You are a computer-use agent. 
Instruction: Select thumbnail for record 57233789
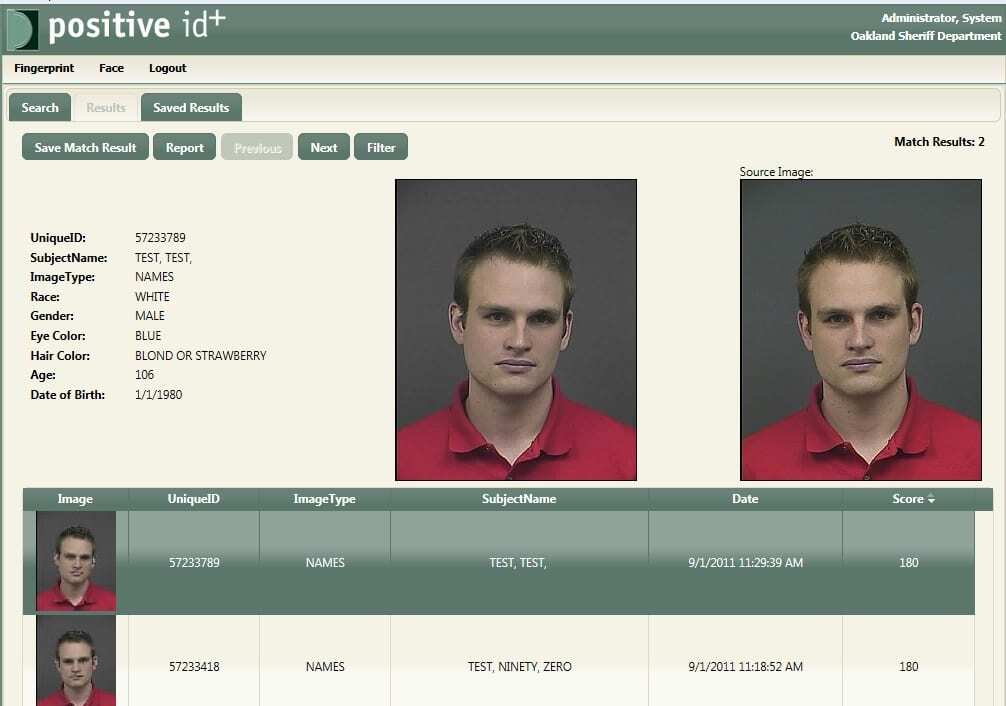[x=76, y=561]
